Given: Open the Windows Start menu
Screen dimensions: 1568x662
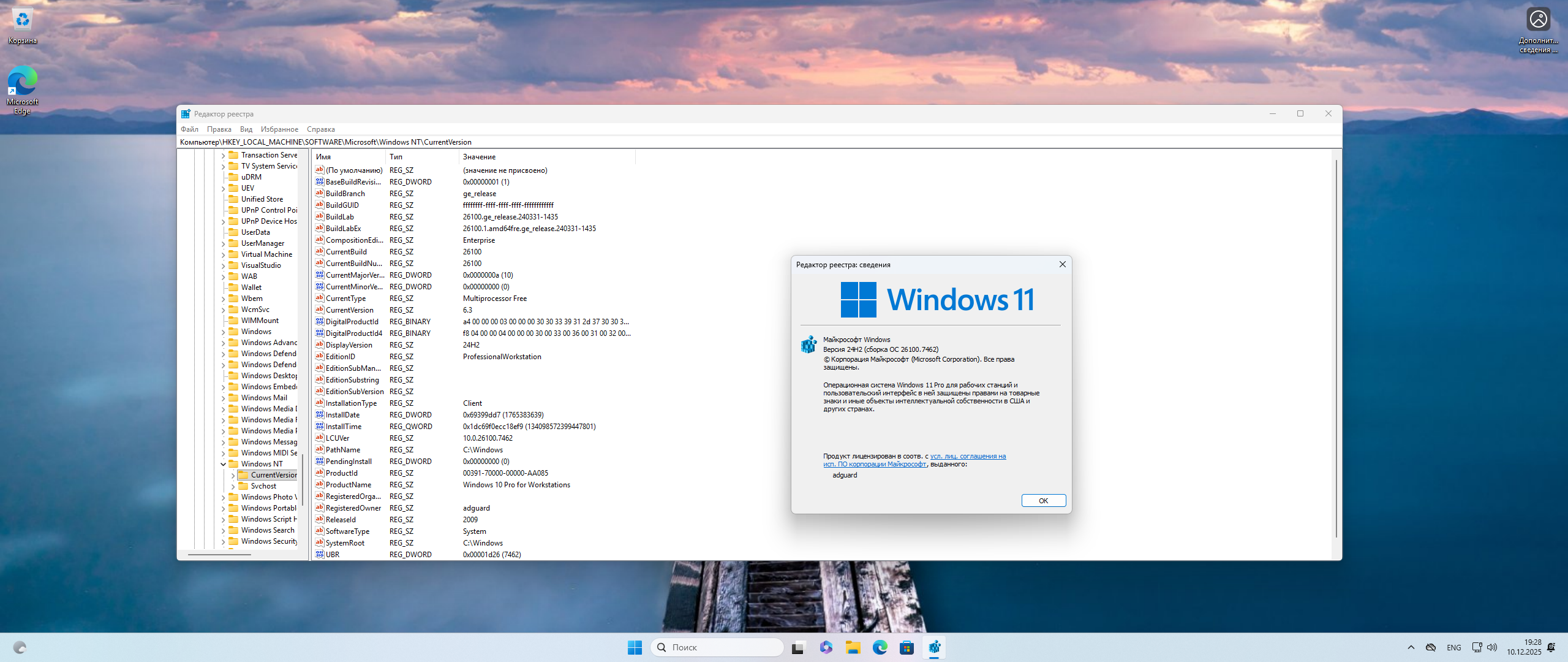Looking at the screenshot, I should click(635, 647).
